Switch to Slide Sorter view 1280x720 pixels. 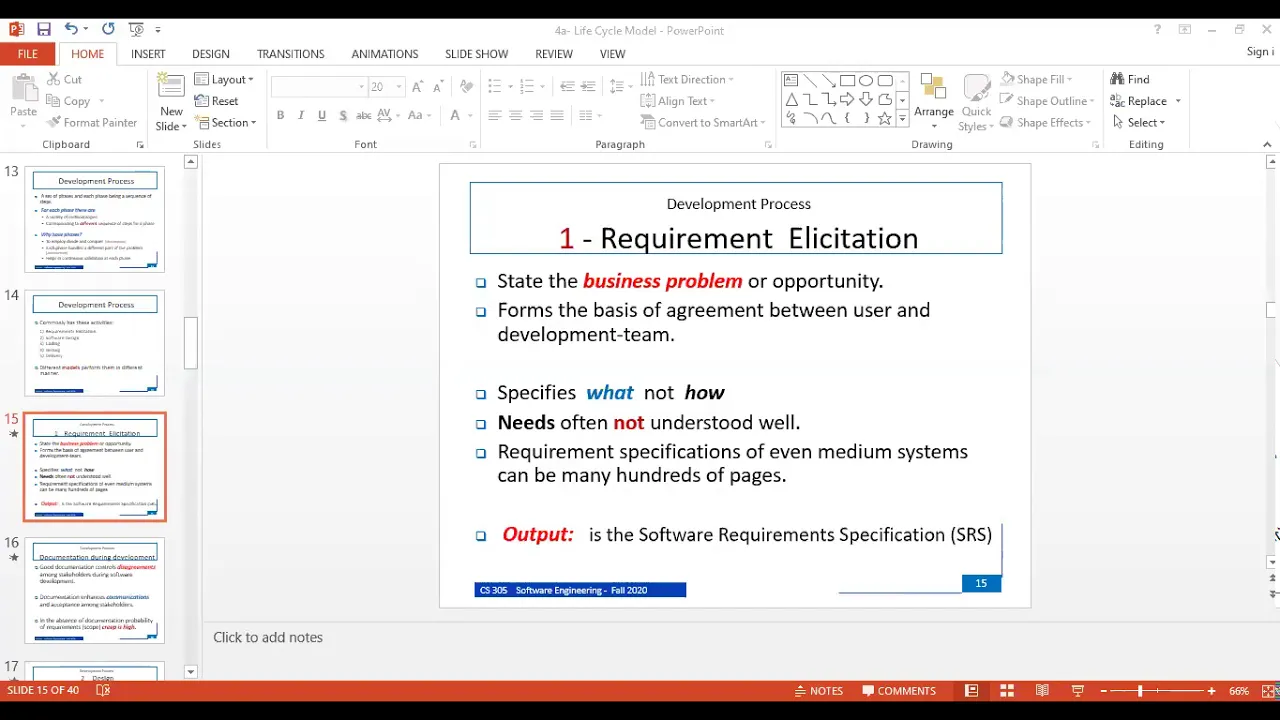1007,690
